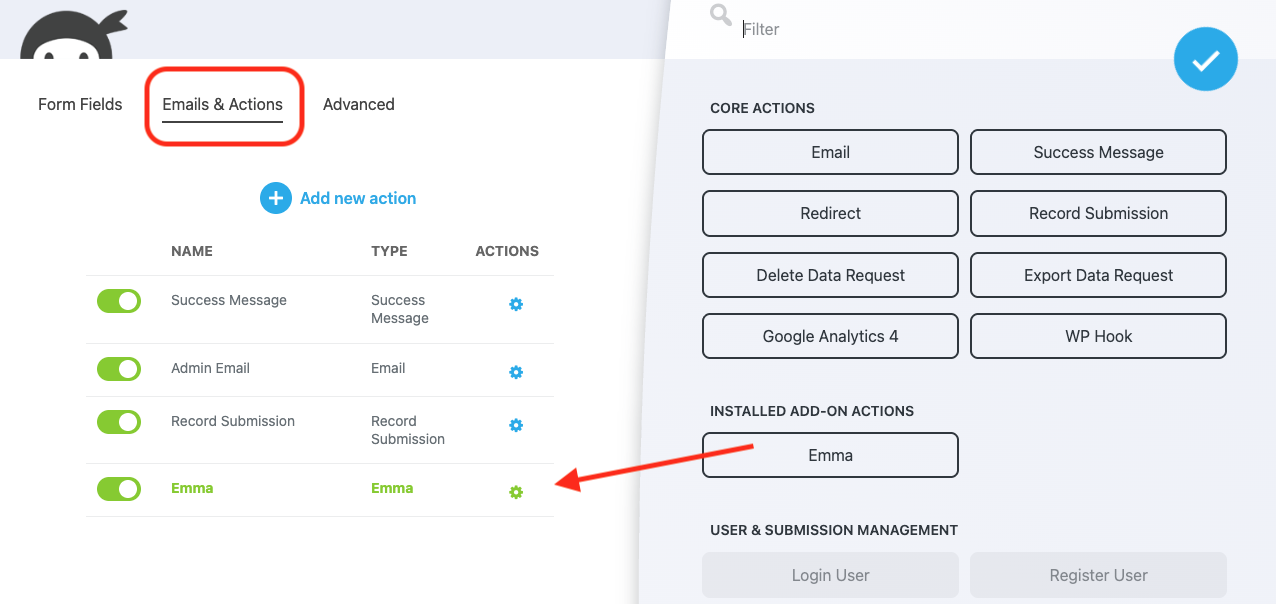Open the green gear for Emma action
1276x604 pixels.
click(x=516, y=492)
